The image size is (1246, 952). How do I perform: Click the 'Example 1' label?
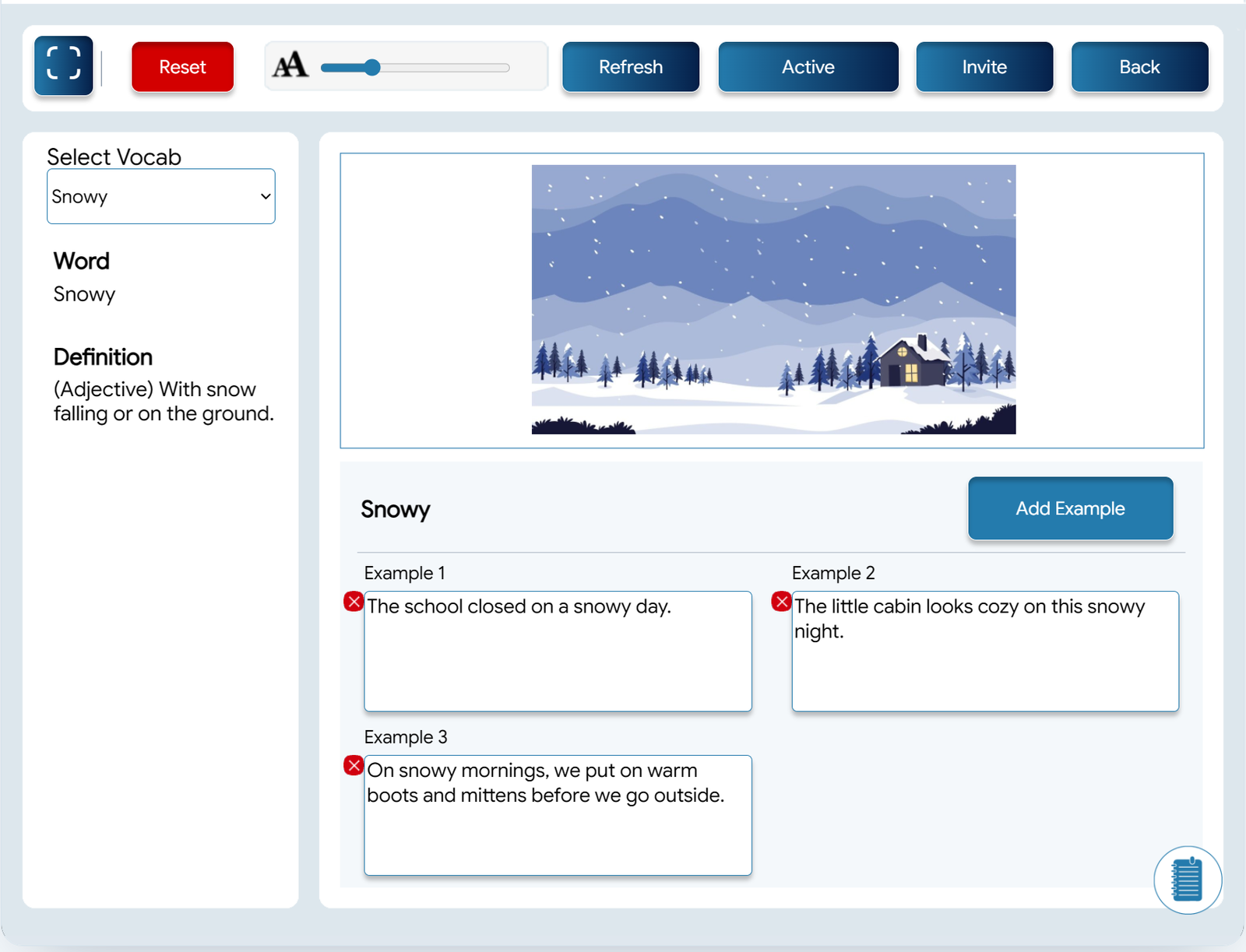[404, 573]
